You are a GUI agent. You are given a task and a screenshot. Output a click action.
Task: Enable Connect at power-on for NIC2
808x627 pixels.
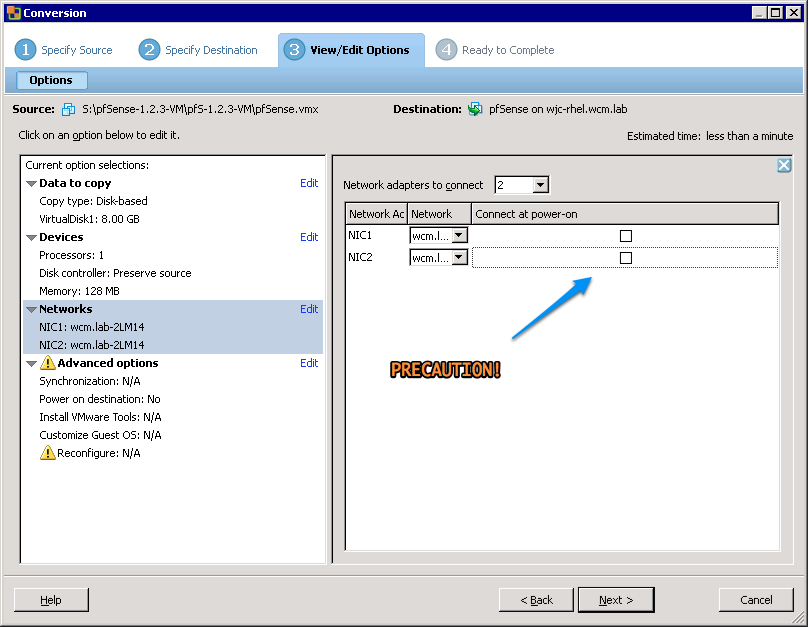[x=626, y=258]
